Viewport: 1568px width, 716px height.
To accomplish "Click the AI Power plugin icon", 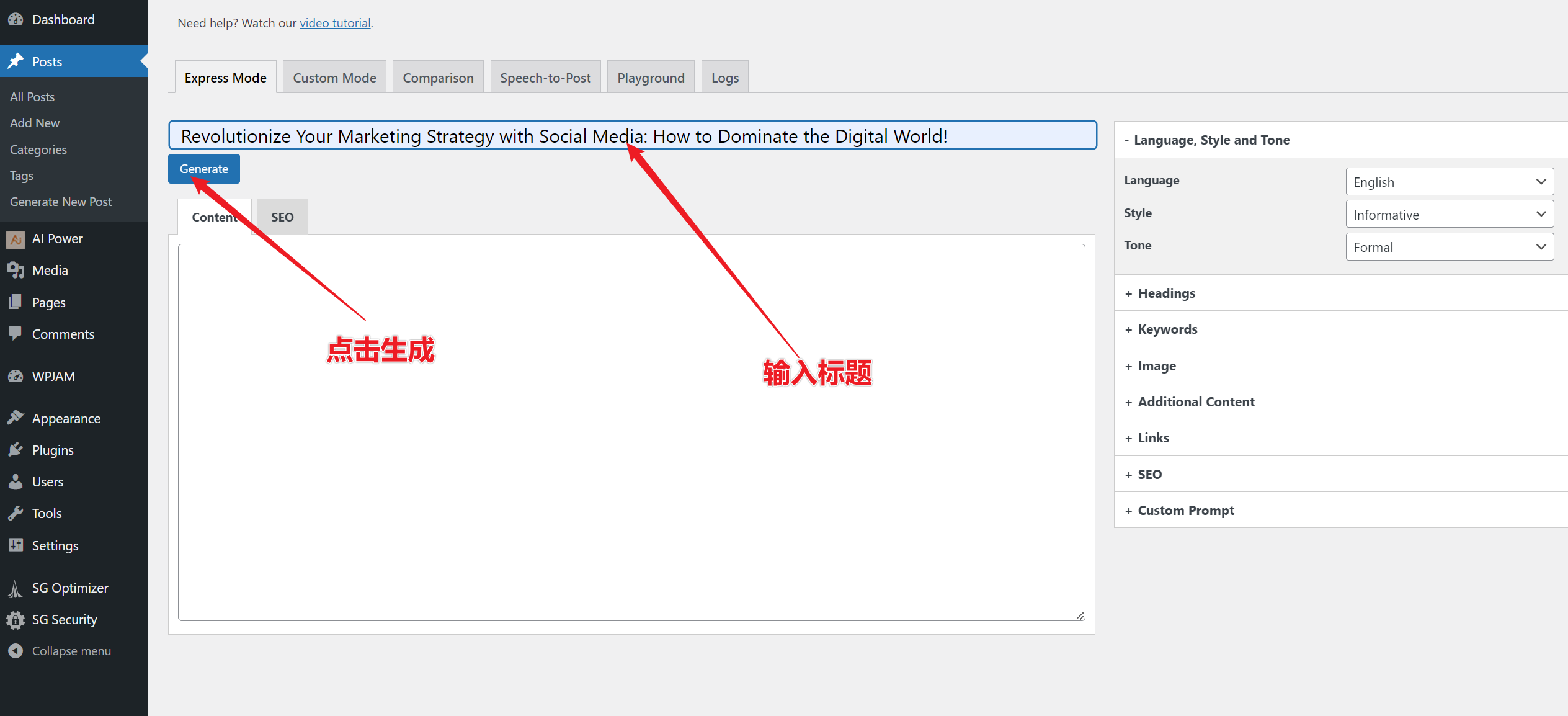I will [16, 239].
